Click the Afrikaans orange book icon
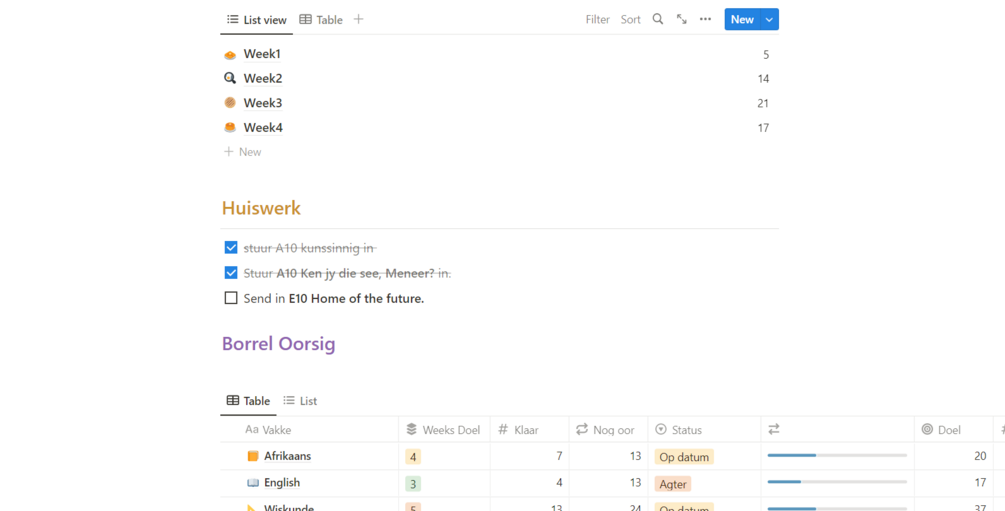This screenshot has height=511, width=1005. (253, 456)
